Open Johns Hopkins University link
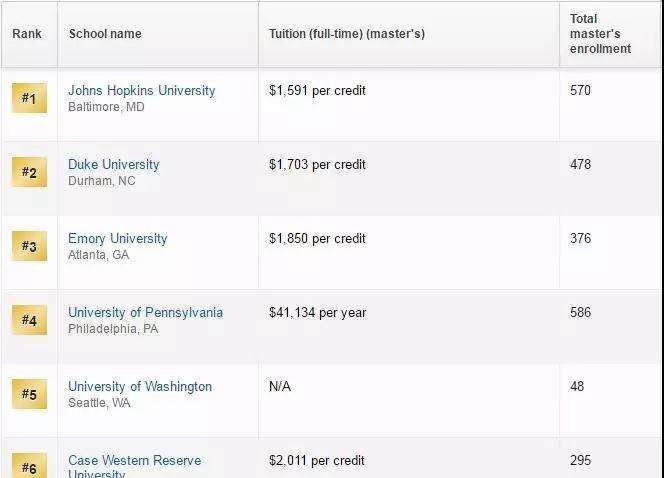The image size is (664, 478). [141, 90]
